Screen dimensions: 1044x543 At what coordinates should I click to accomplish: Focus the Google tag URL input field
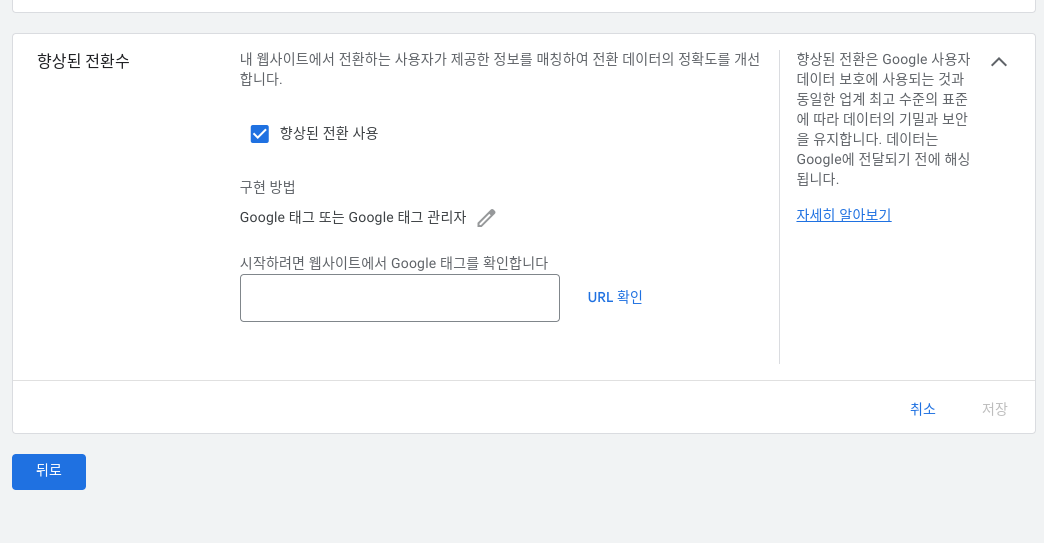[x=399, y=298]
